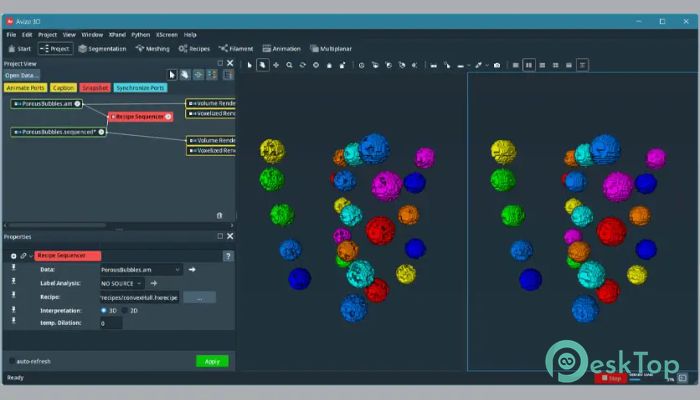Select the 2D interpretation radio button
Image resolution: width=700 pixels, height=400 pixels.
tap(125, 310)
